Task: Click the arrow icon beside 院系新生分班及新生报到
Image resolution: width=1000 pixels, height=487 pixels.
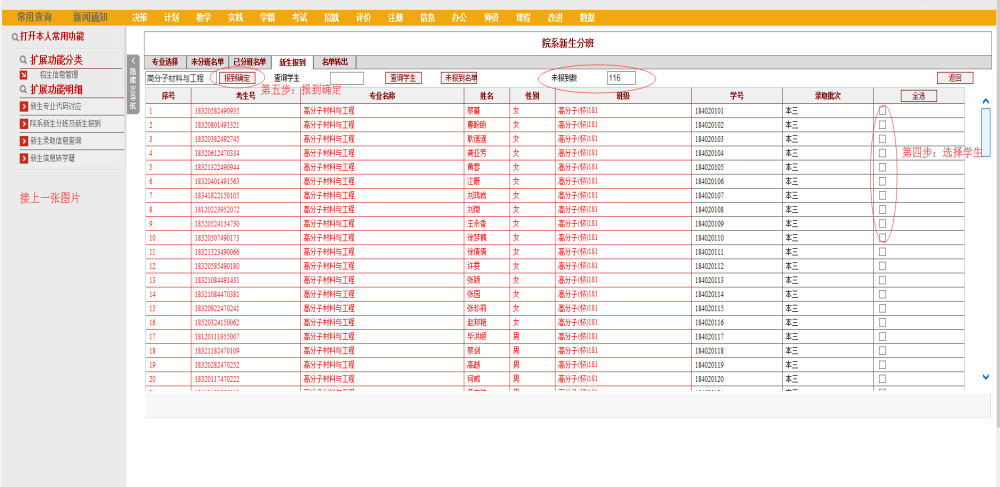Action: tap(24, 123)
